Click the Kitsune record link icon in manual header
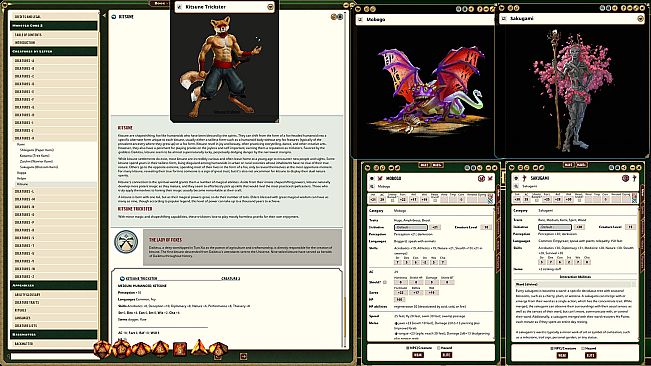Viewport: 651px width, 366px height. [114, 17]
